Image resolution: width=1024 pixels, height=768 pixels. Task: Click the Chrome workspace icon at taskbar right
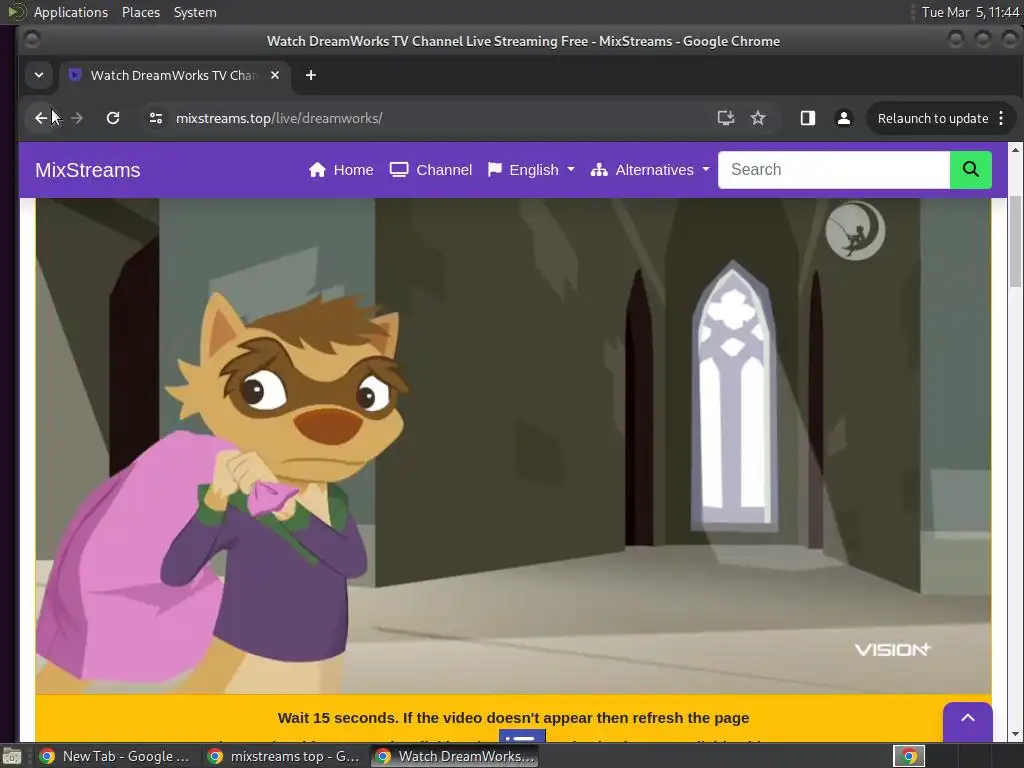pyautogui.click(x=909, y=756)
